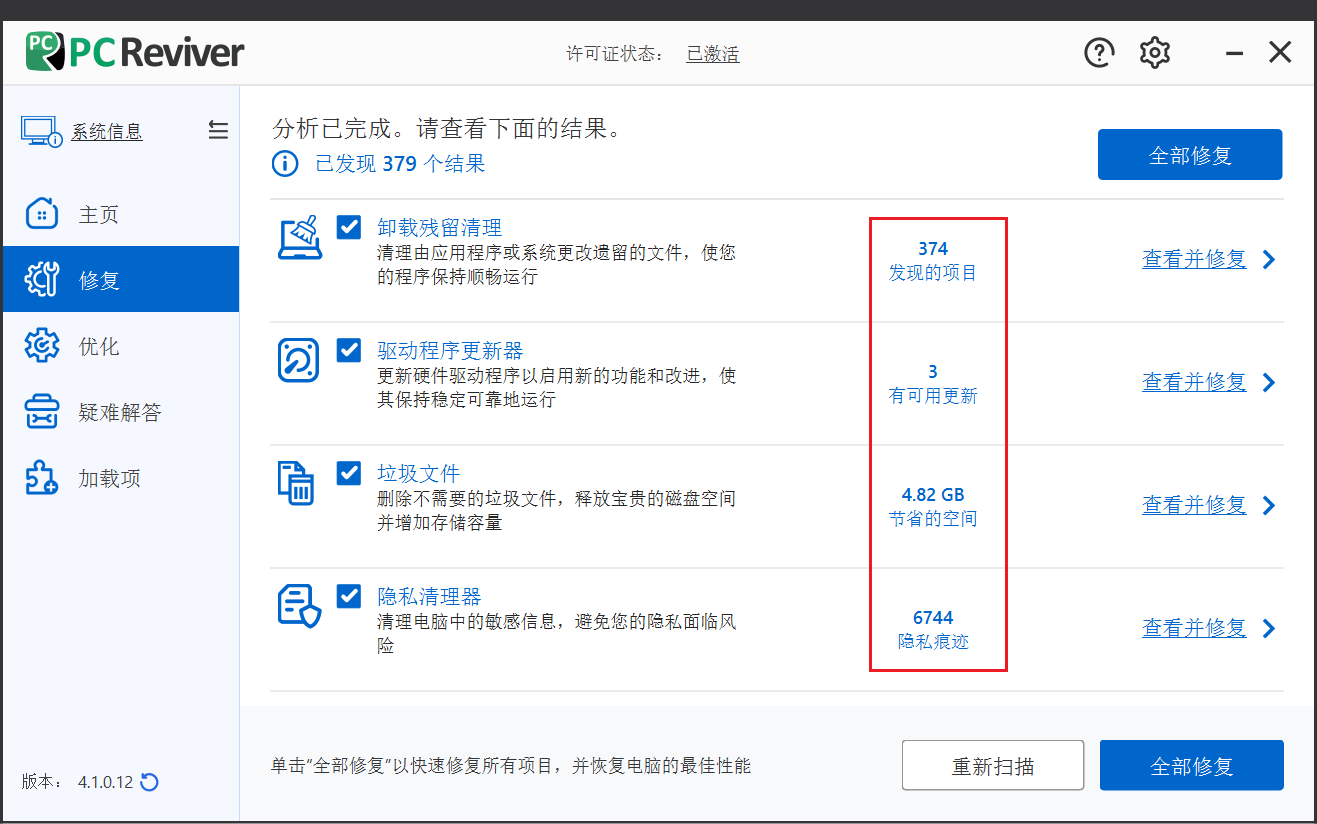Collapse the sidebar with the hamburger icon
Viewport: 1317px width, 824px height.
(x=218, y=130)
